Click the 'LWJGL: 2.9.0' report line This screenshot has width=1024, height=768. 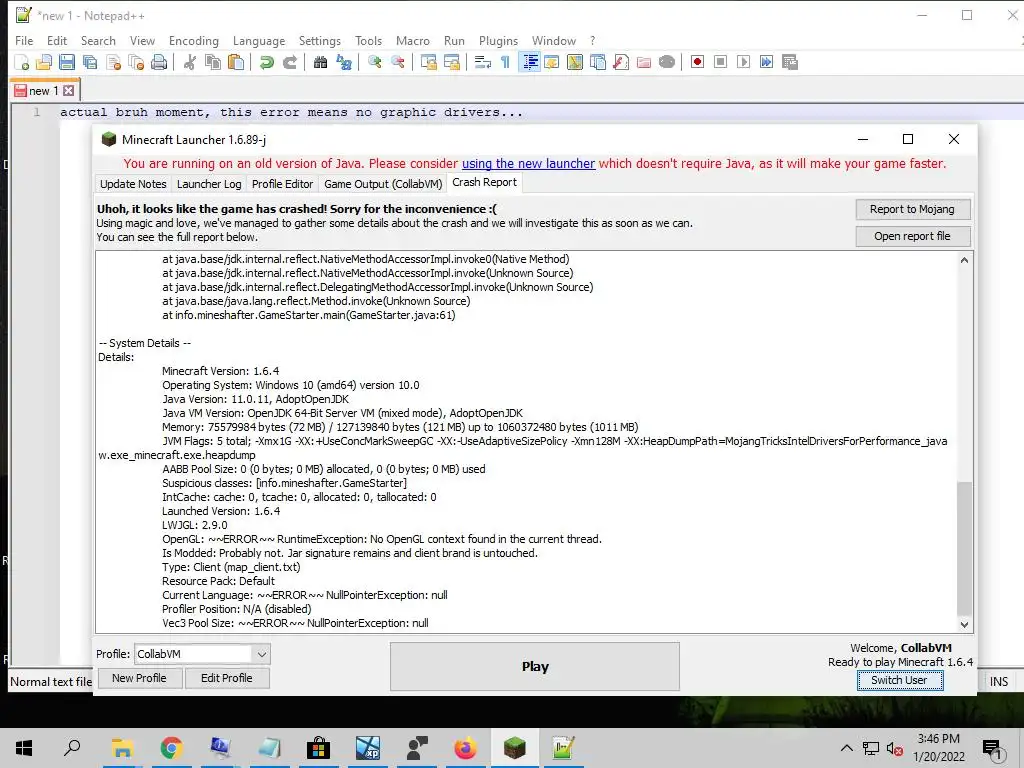click(x=195, y=525)
